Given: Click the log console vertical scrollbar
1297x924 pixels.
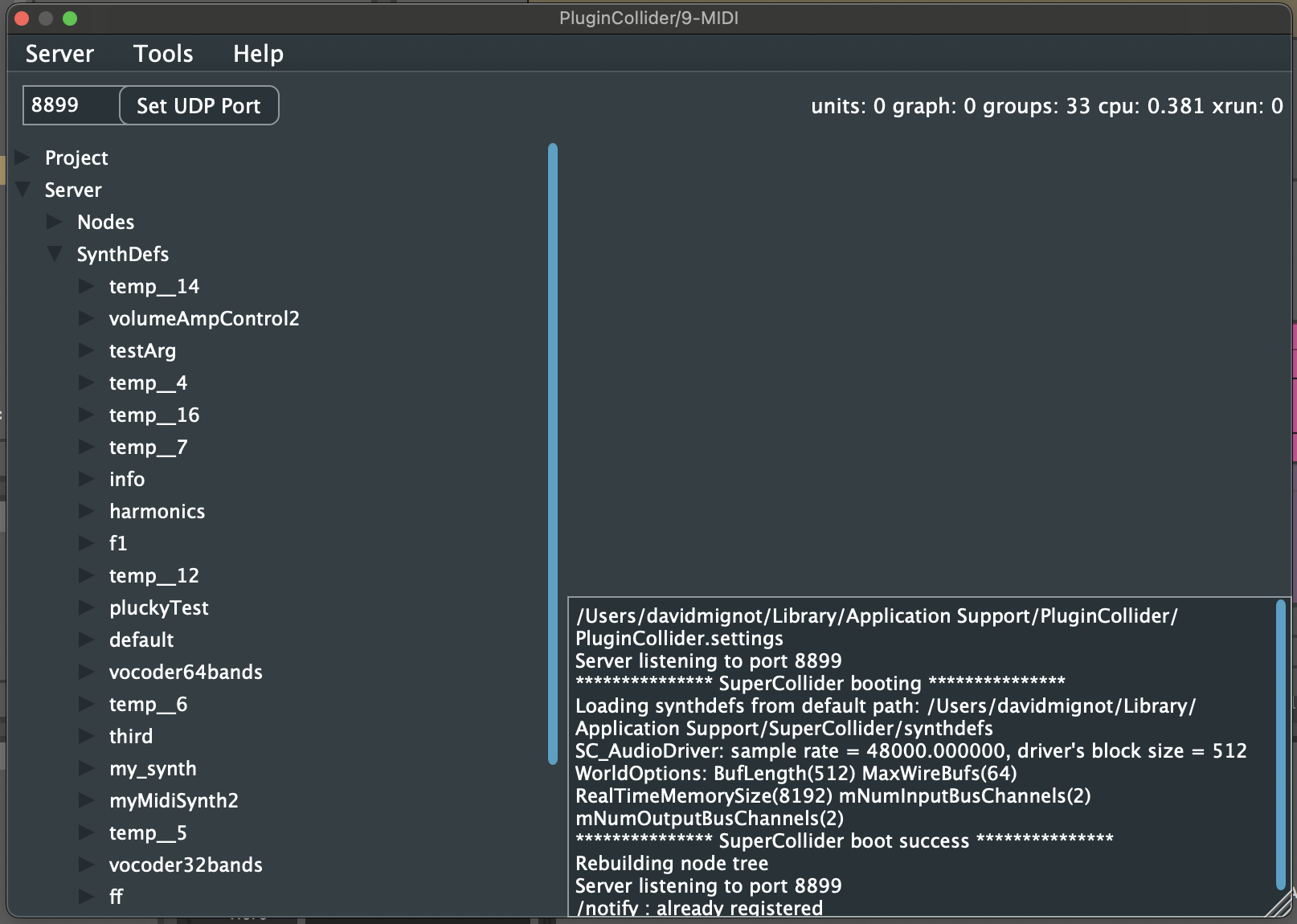Looking at the screenshot, I should click(x=1281, y=744).
